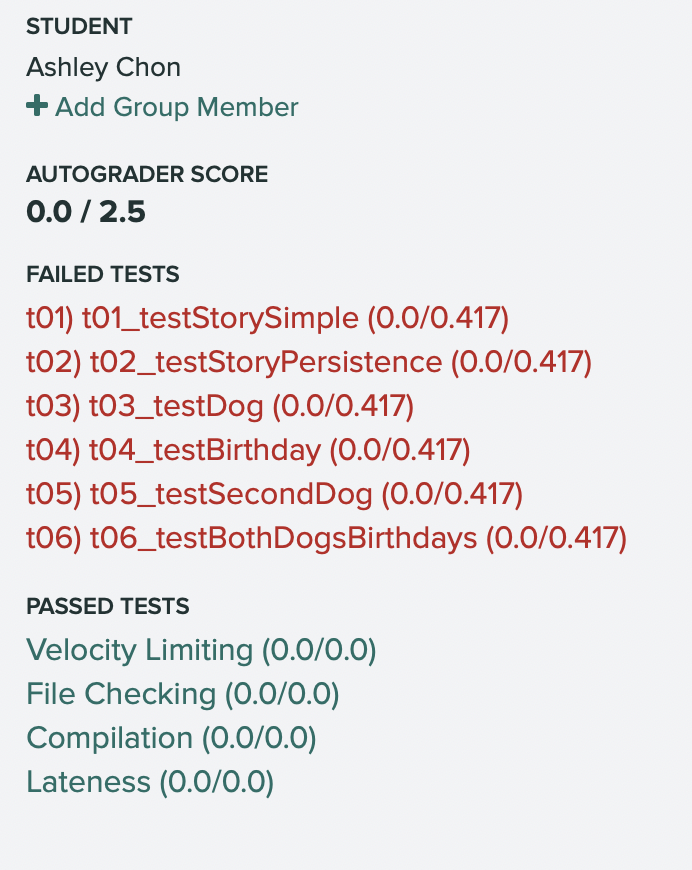Screen dimensions: 692x870
Task: Open failed test t01_testStorySimple
Action: coord(267,318)
